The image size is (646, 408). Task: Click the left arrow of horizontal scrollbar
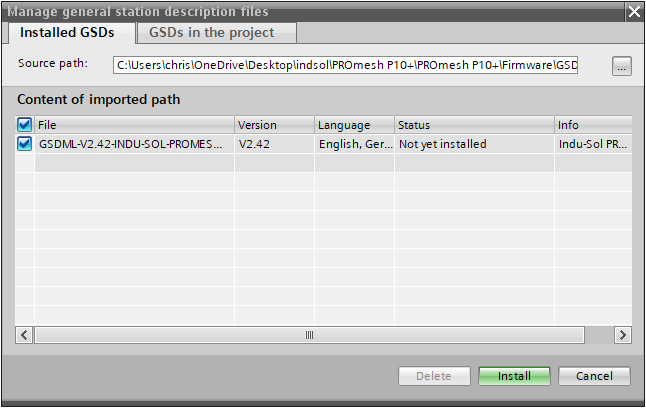[24, 335]
